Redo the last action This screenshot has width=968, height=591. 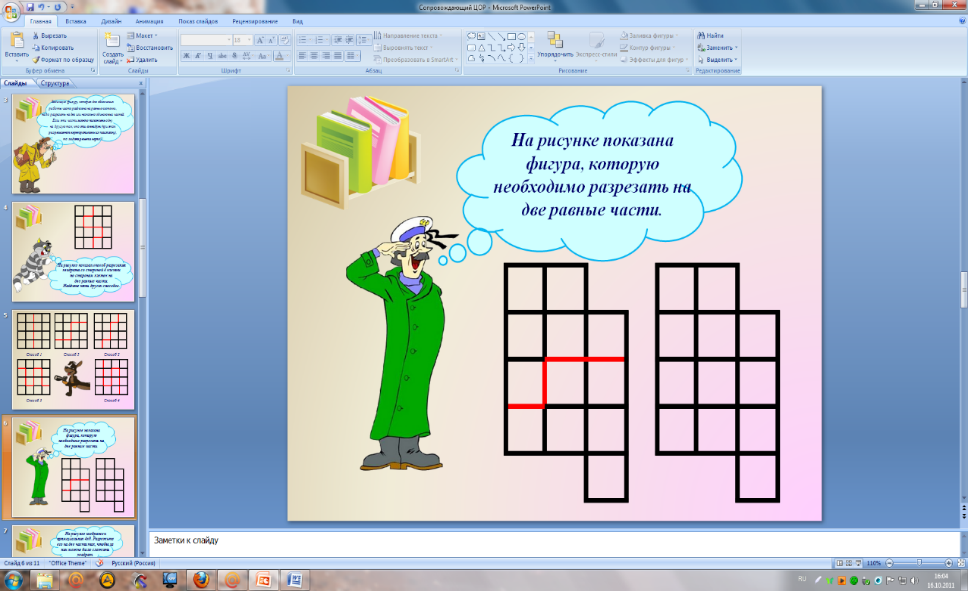57,7
